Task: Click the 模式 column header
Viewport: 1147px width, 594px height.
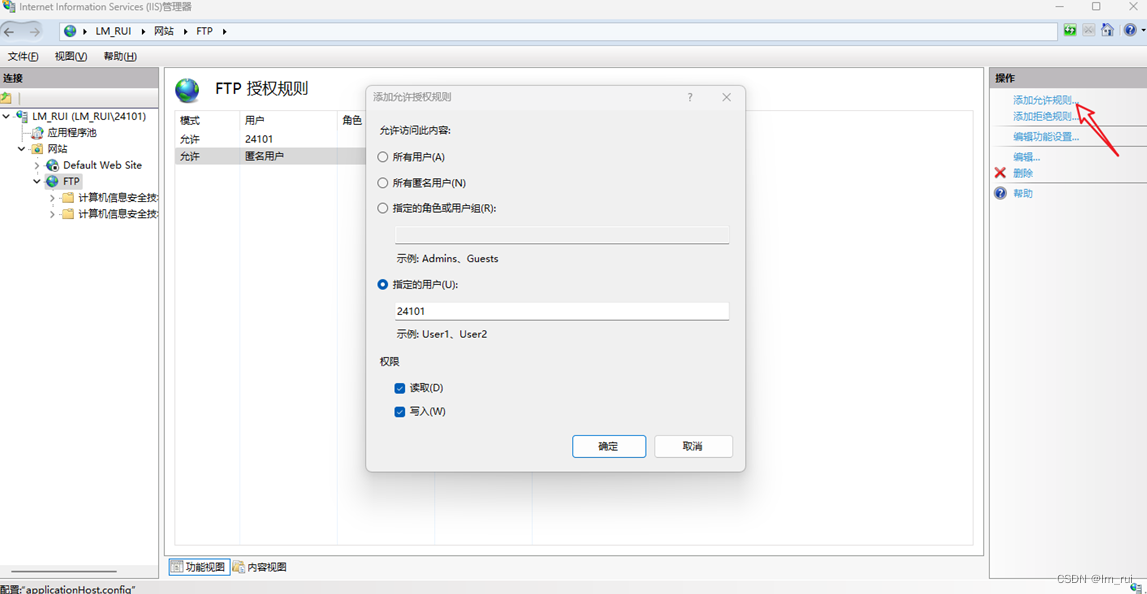Action: pyautogui.click(x=208, y=121)
